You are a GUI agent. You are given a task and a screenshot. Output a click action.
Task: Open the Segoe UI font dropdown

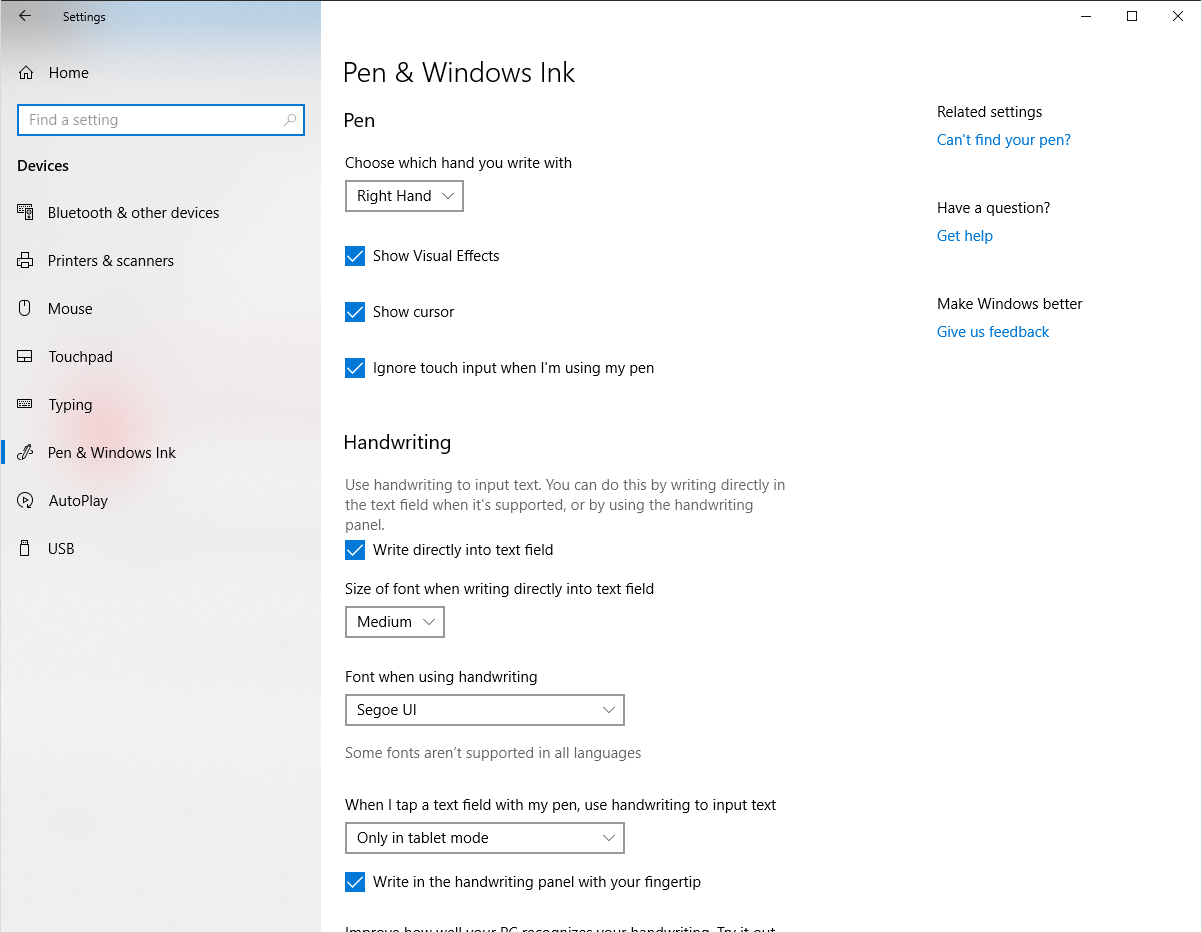point(485,710)
